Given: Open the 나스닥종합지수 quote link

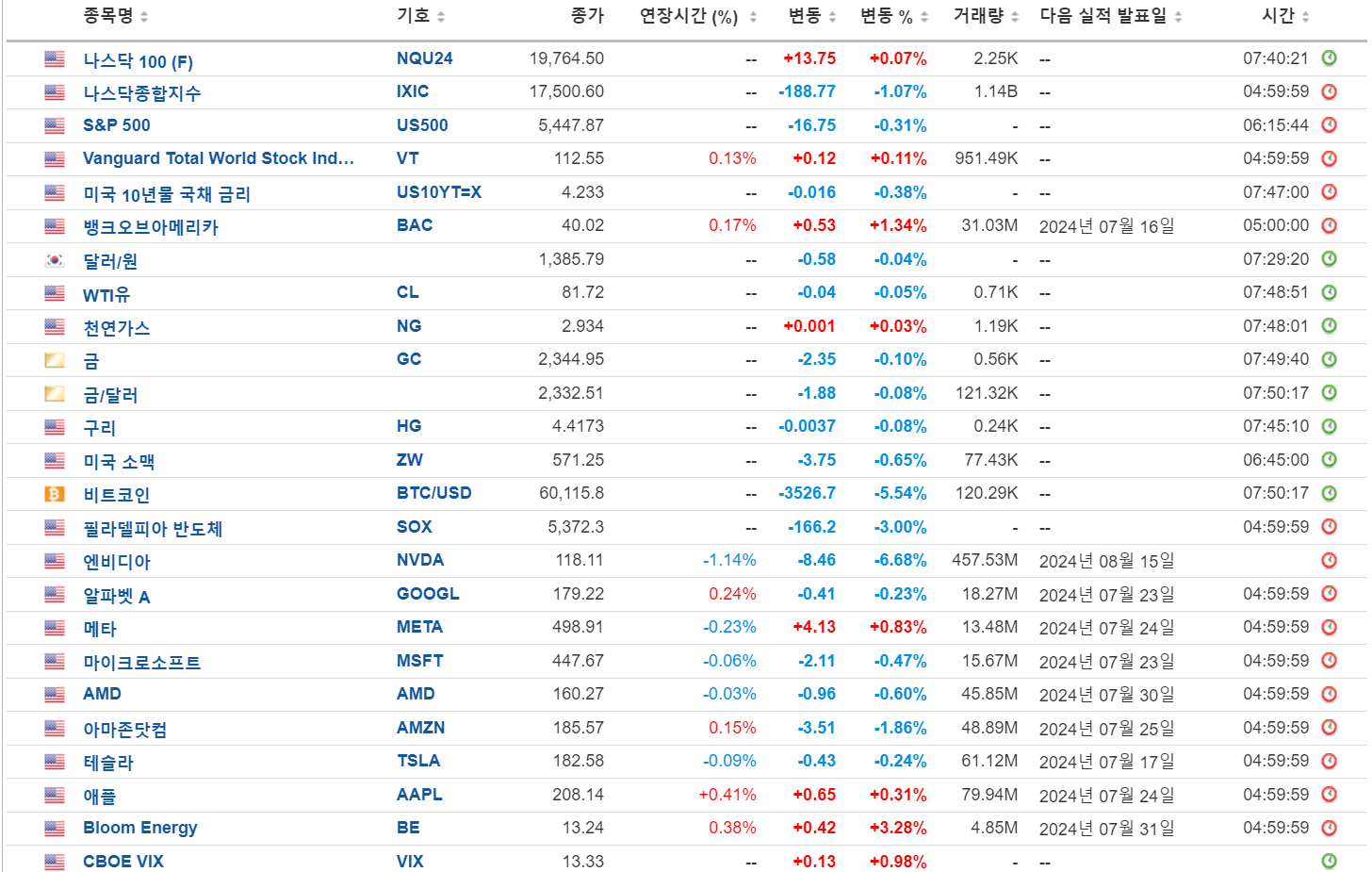Looking at the screenshot, I should pyautogui.click(x=141, y=93).
